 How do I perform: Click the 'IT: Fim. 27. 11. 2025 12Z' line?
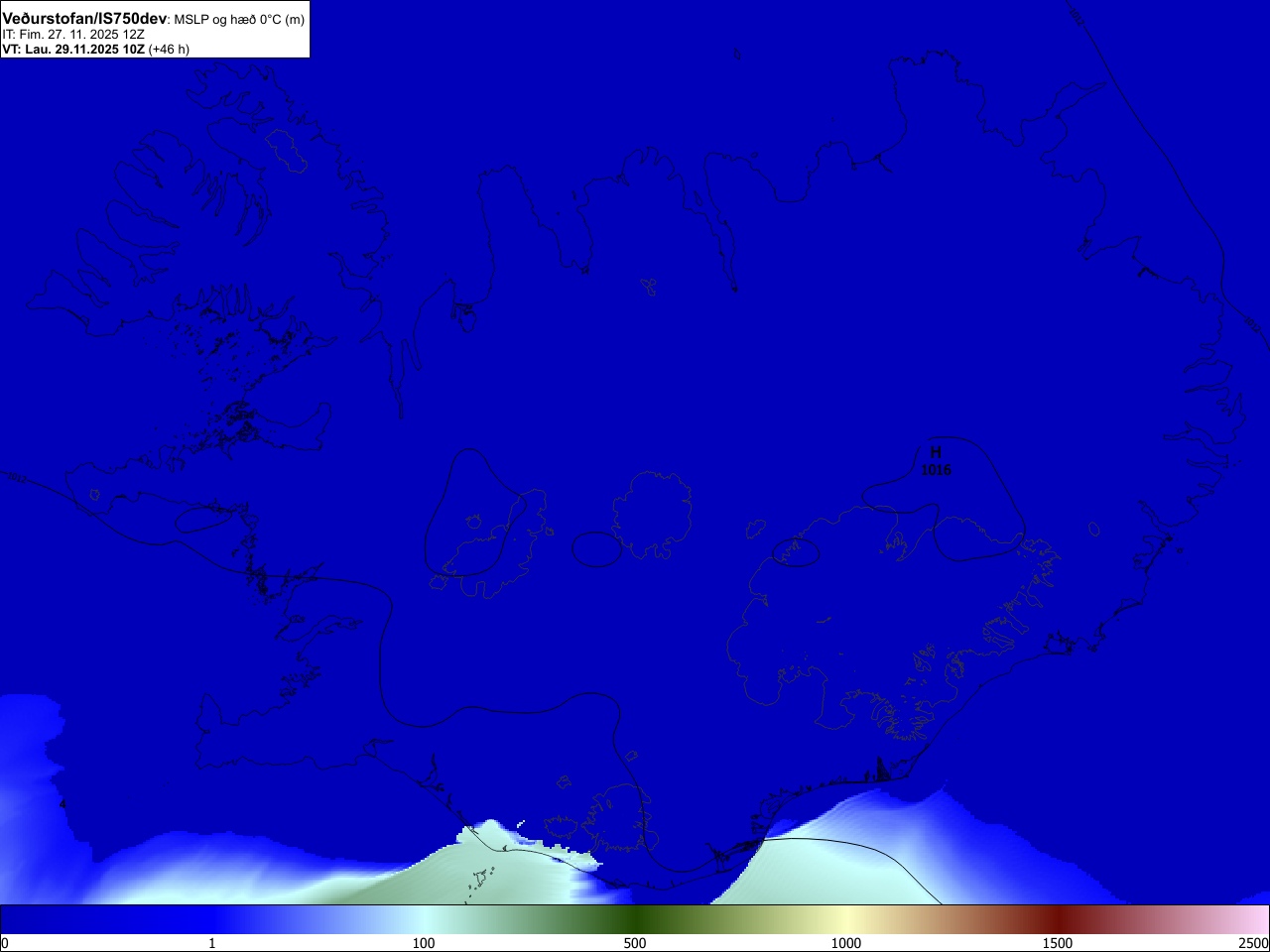73,35
